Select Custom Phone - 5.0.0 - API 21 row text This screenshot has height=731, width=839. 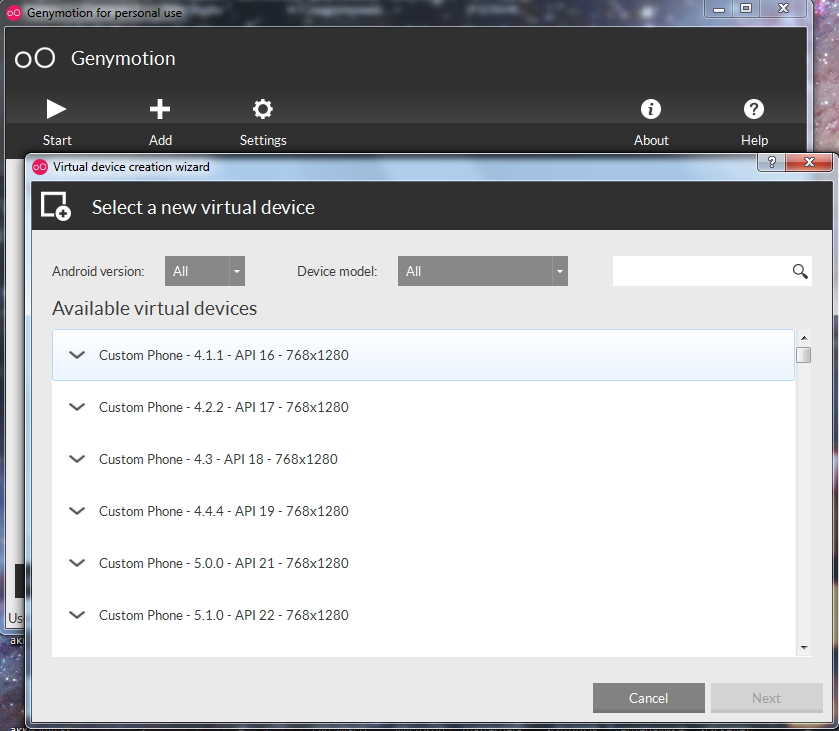coord(224,563)
